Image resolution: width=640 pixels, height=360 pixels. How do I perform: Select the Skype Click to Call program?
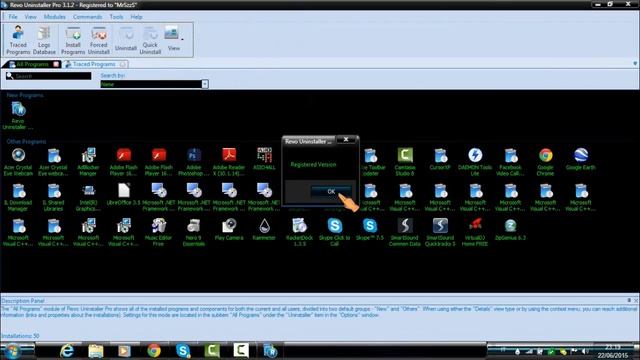[335, 232]
